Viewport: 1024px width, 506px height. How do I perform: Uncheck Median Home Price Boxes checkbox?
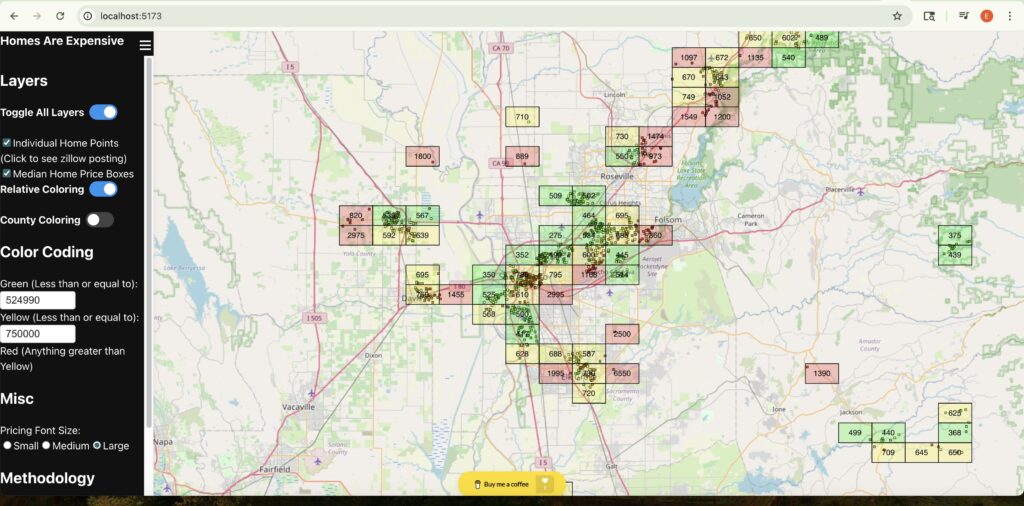click(x=7, y=173)
